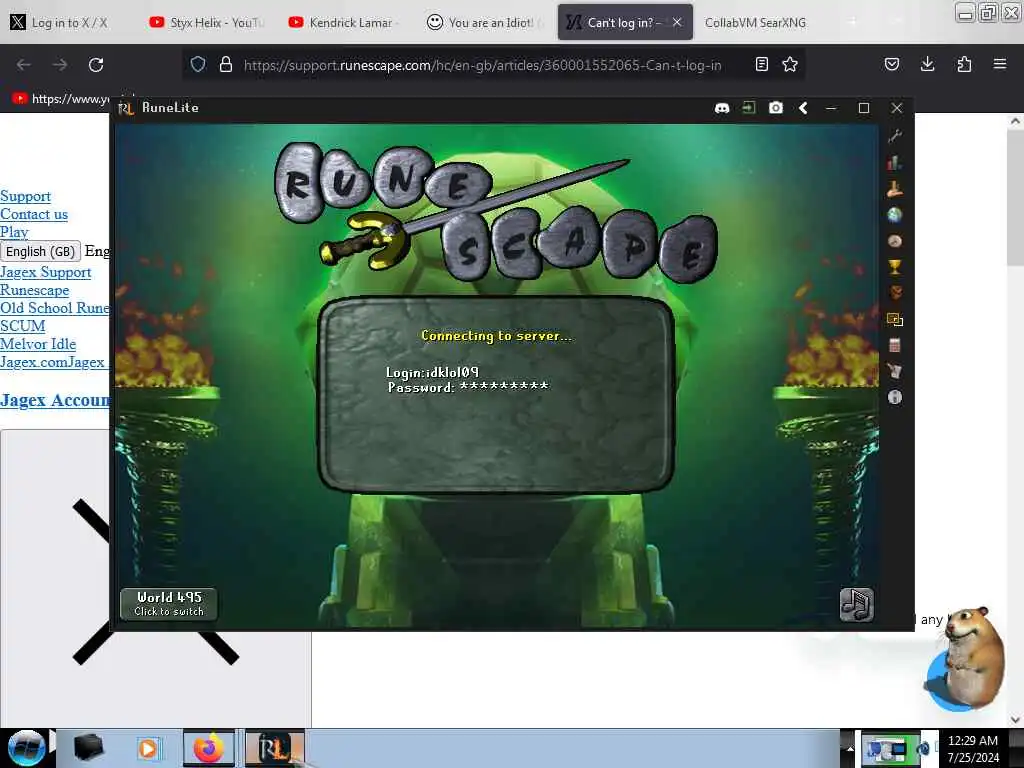1024x768 pixels.
Task: Collapse the RuneLite sidebar with the chevron arrow
Action: tap(803, 108)
